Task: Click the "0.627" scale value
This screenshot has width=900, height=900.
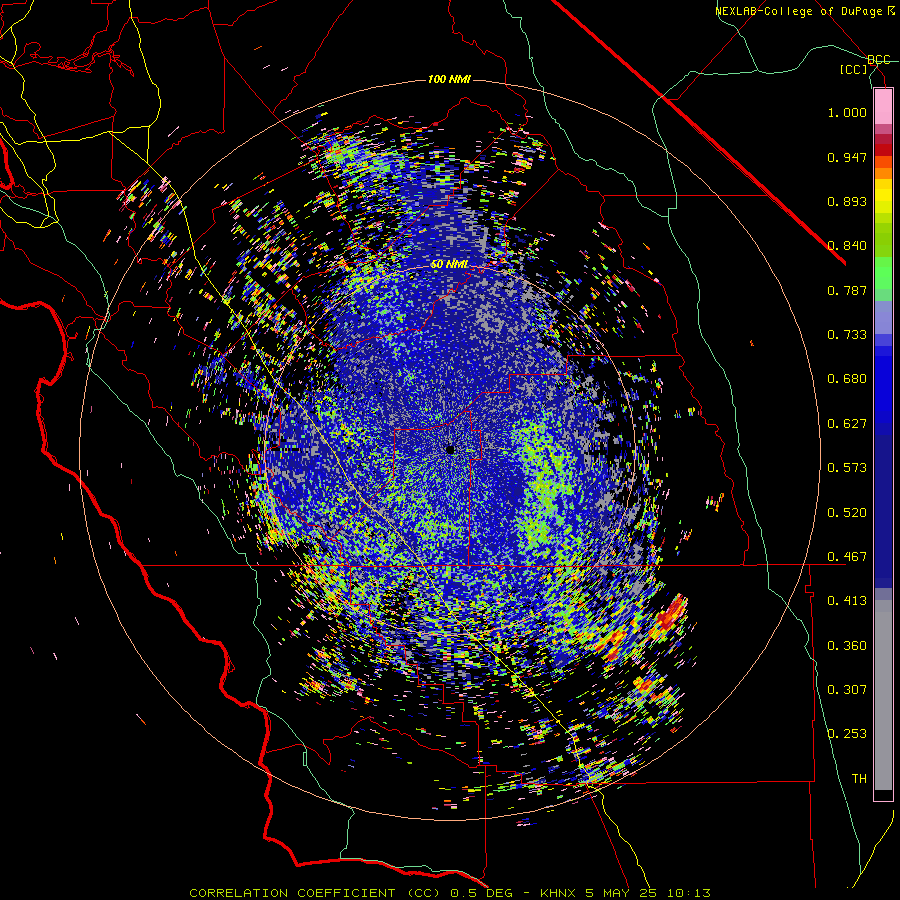Action: 847,424
